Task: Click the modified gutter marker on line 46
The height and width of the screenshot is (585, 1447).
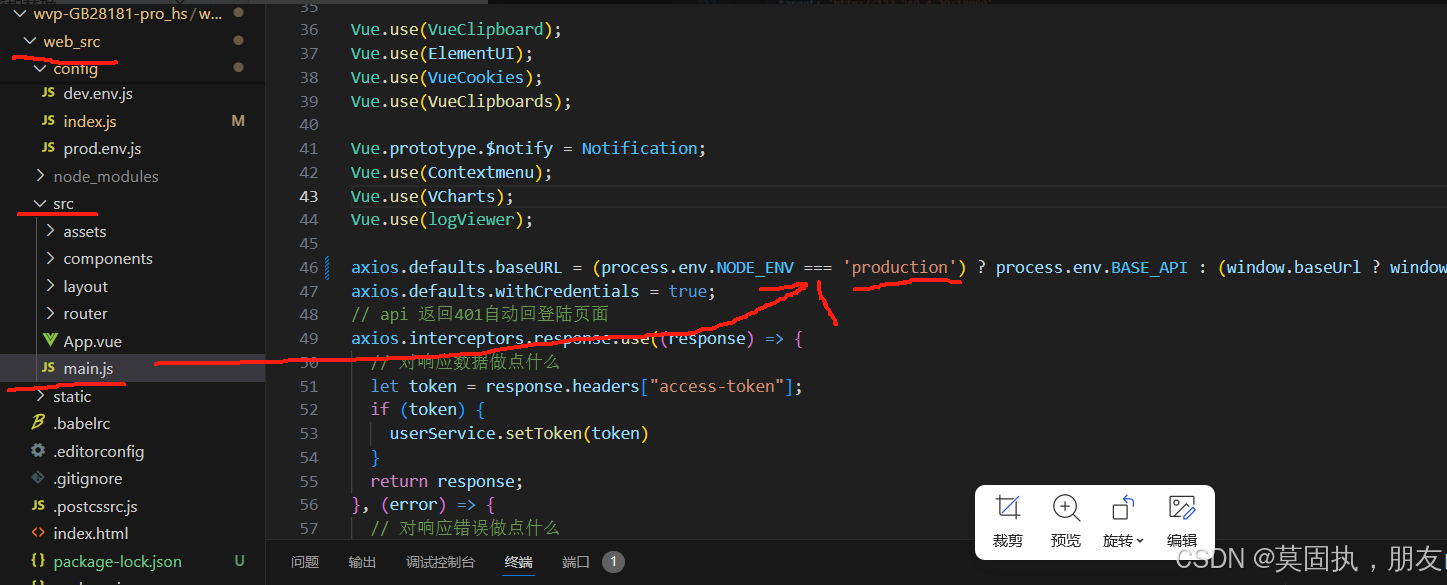Action: [328, 267]
